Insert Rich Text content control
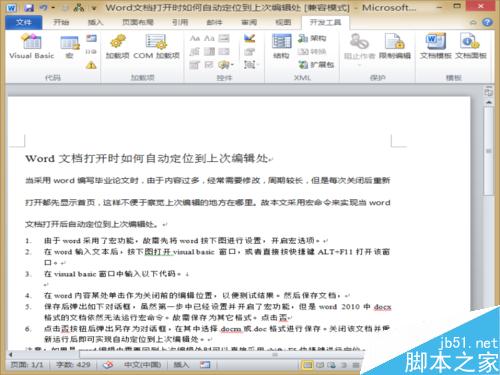The width and height of the screenshot is (500, 375). pos(195,38)
